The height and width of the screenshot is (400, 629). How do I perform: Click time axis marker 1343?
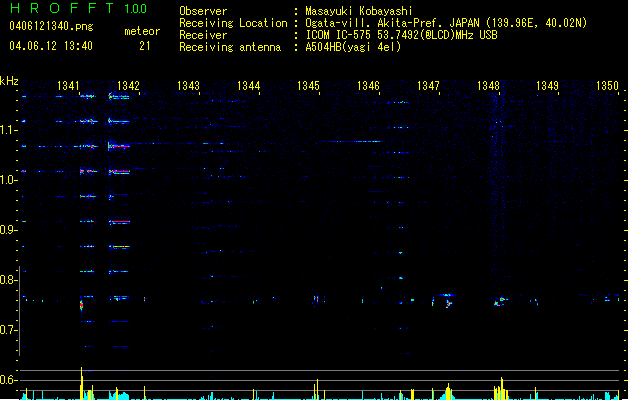(x=188, y=86)
